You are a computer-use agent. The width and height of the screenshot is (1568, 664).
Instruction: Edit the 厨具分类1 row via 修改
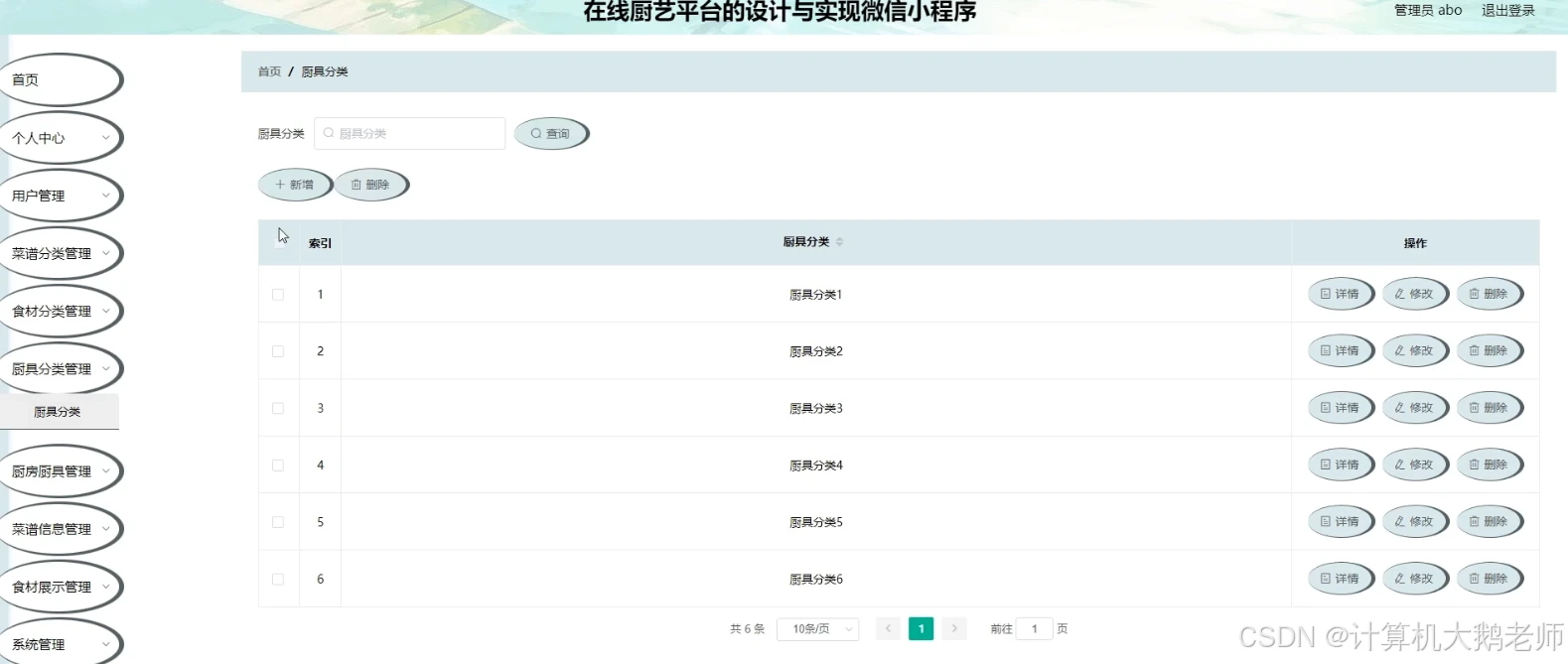1415,294
